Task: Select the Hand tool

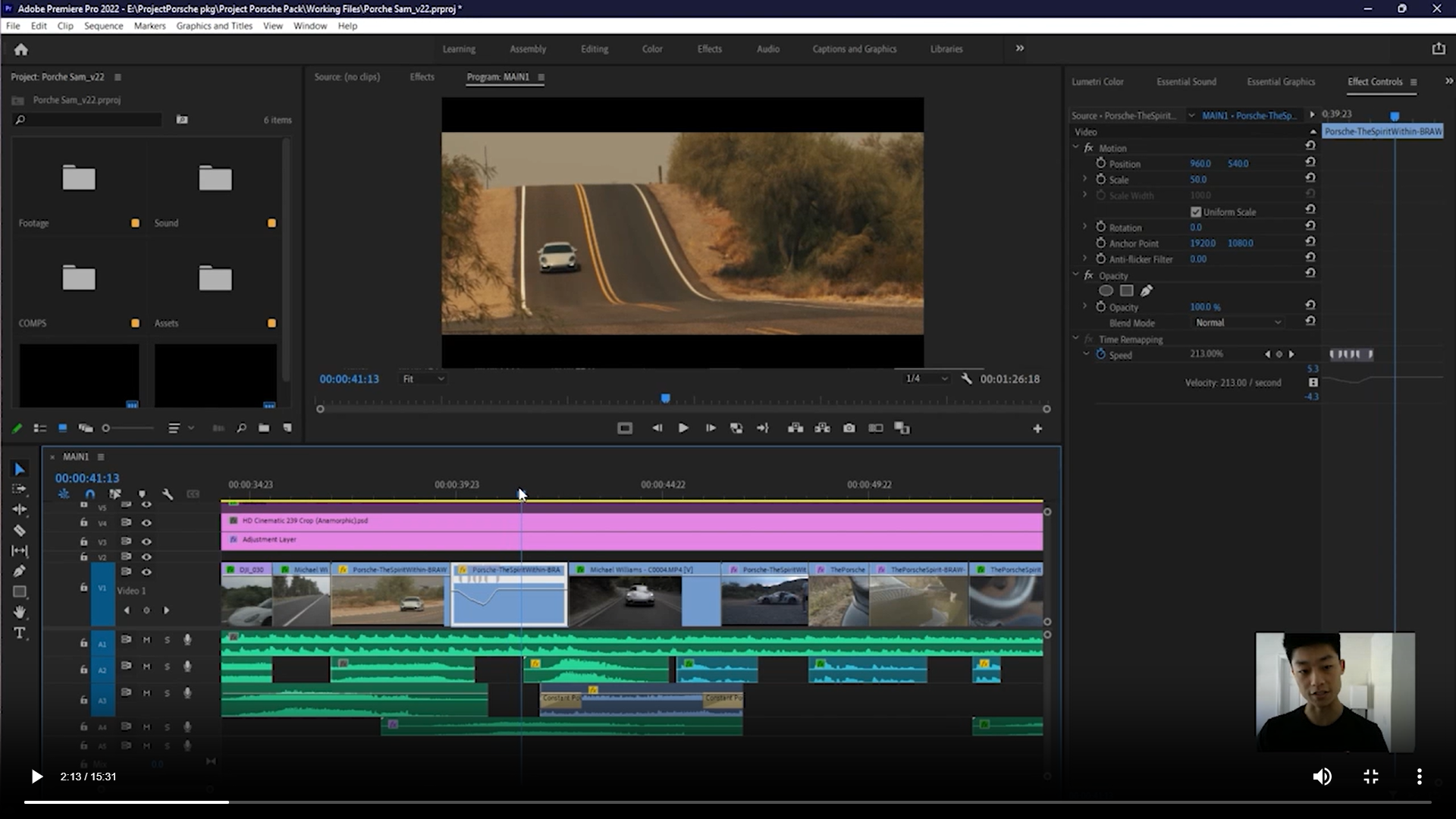Action: [x=20, y=612]
